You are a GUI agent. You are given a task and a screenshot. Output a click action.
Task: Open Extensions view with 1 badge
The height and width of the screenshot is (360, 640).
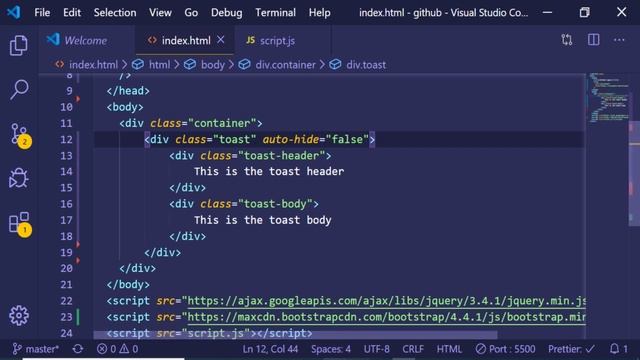click(20, 224)
